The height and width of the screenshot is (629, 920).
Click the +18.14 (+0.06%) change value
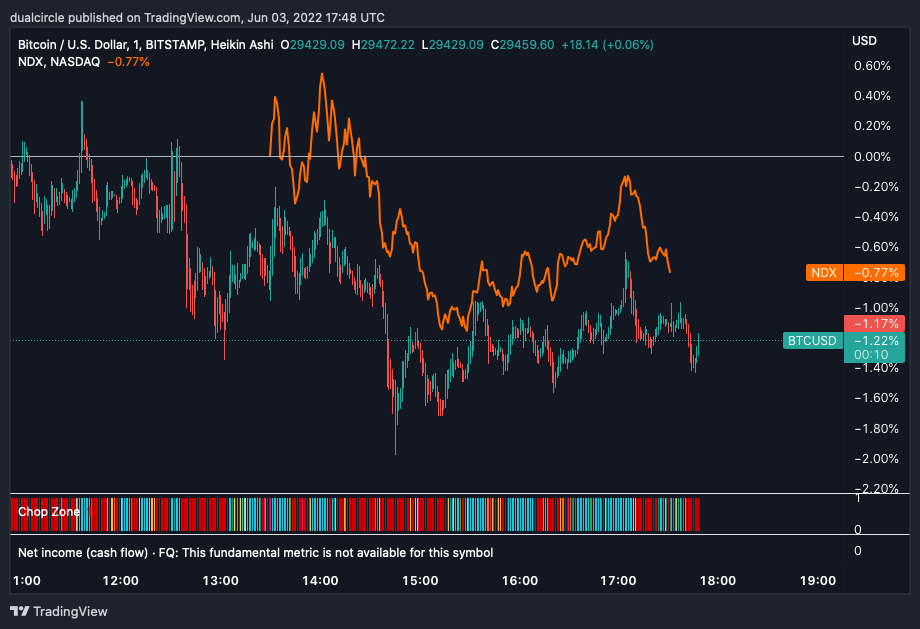(x=607, y=45)
